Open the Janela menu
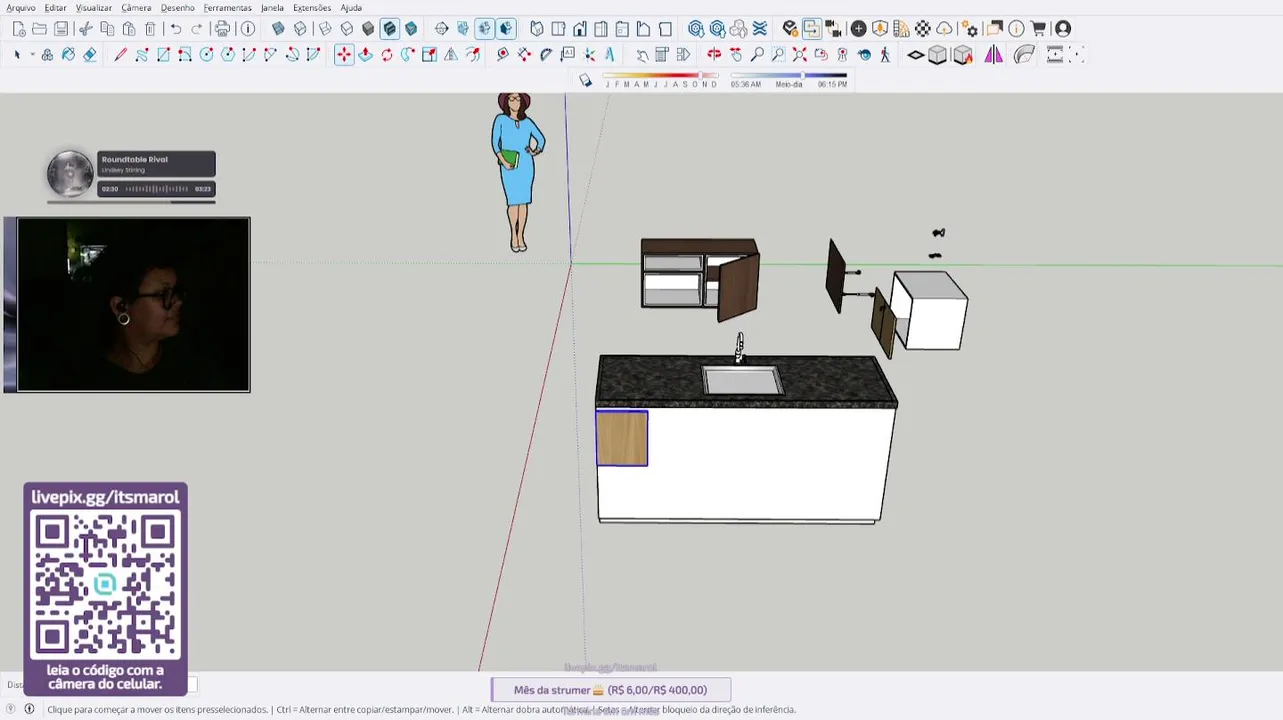This screenshot has width=1283, height=720. click(x=272, y=8)
